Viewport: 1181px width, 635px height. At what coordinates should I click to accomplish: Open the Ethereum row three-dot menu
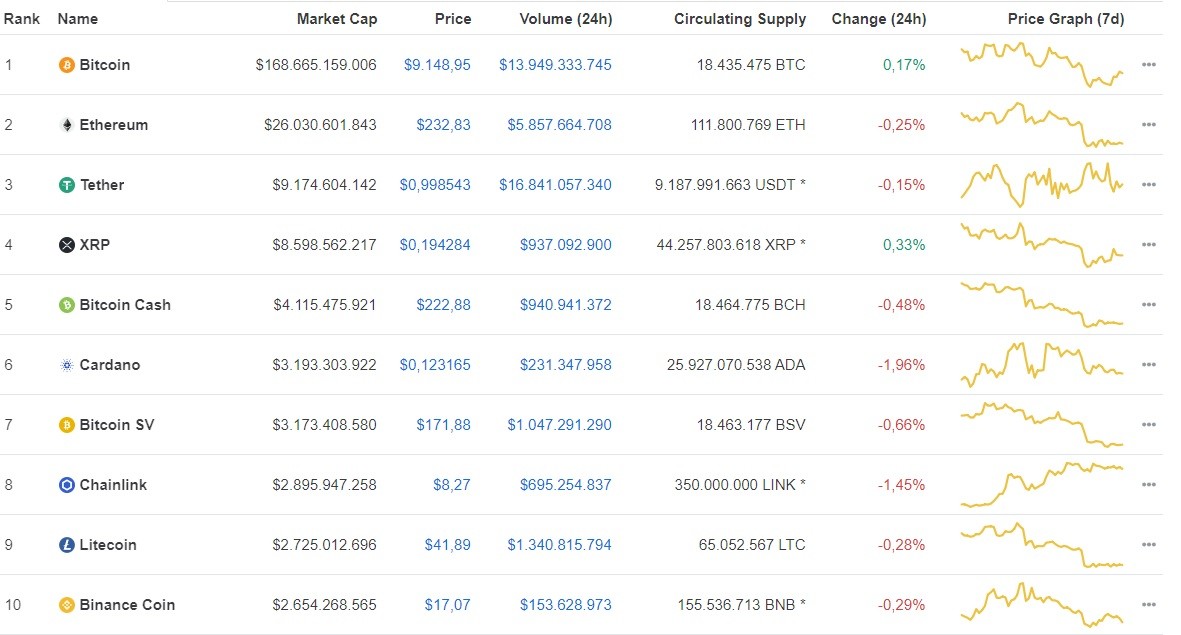(1148, 125)
